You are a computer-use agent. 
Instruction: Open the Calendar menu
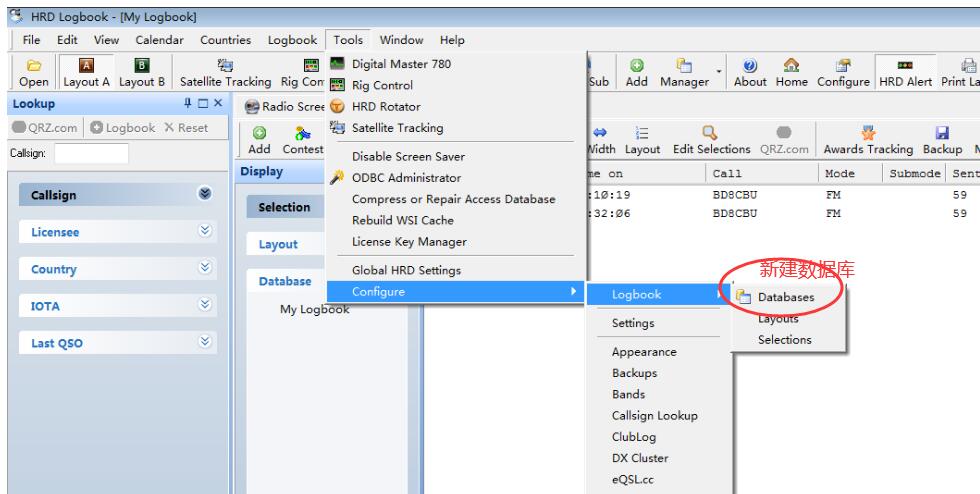click(159, 40)
